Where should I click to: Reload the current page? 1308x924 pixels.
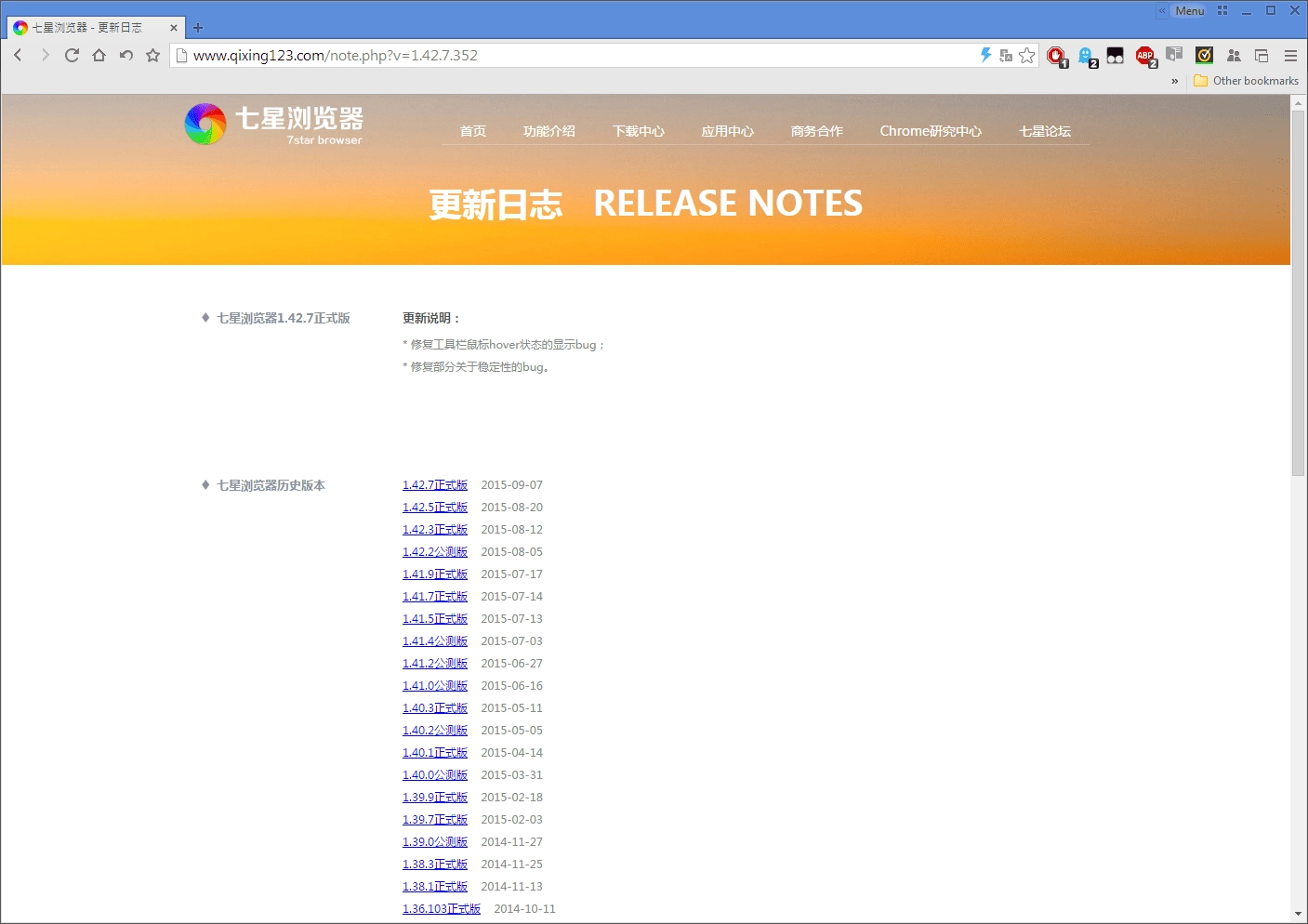coord(72,55)
